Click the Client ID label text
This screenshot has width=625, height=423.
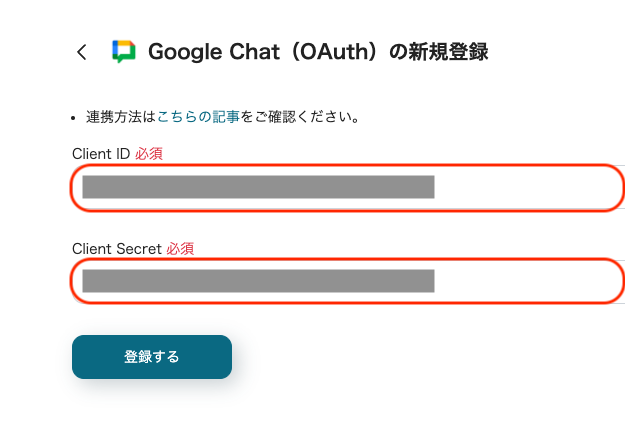(x=101, y=154)
